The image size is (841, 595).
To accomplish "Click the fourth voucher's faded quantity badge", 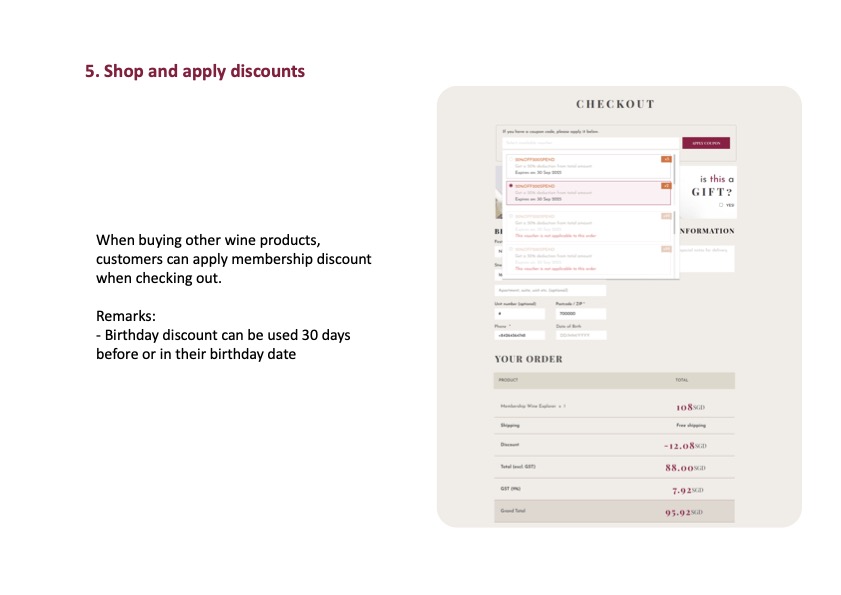I will [x=665, y=248].
